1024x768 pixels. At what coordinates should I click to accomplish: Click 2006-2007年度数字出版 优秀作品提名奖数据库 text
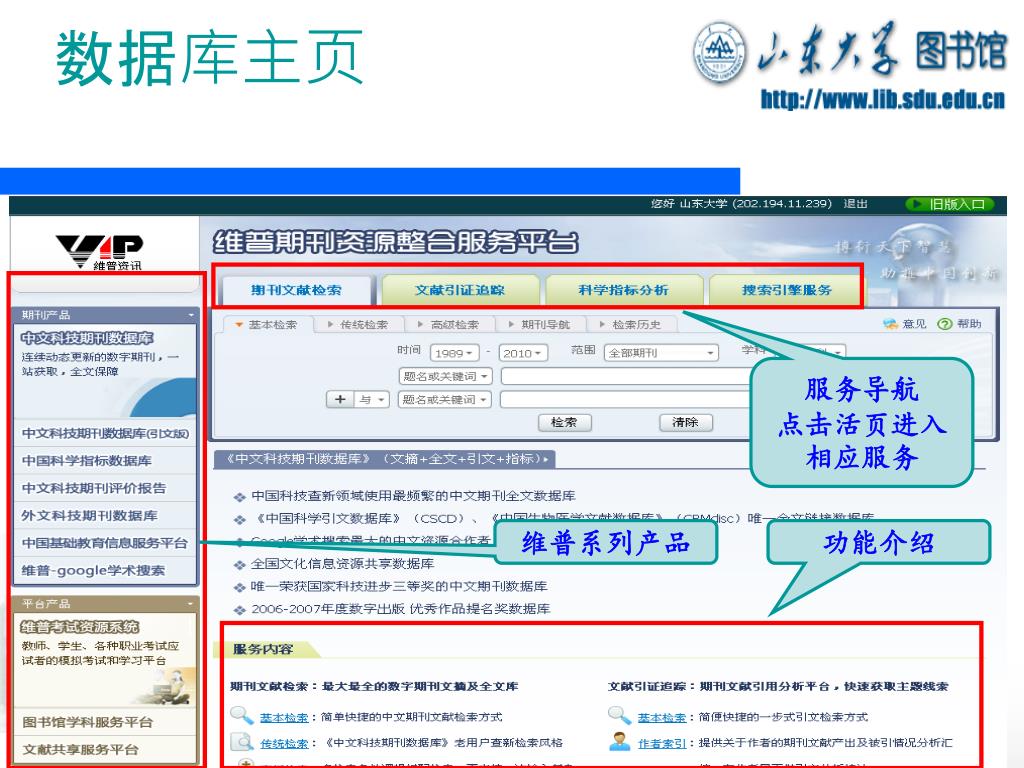point(400,609)
